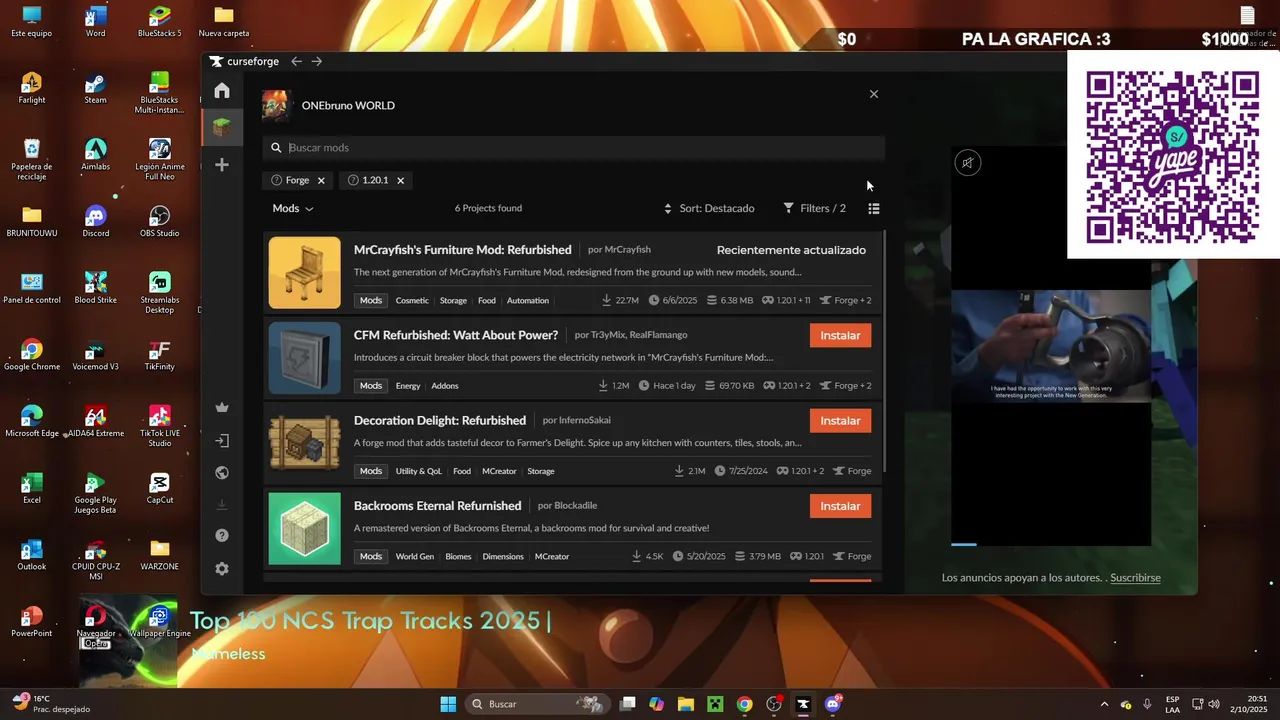Open the crown premium icon in sidebar
The image size is (1280, 720).
[222, 407]
